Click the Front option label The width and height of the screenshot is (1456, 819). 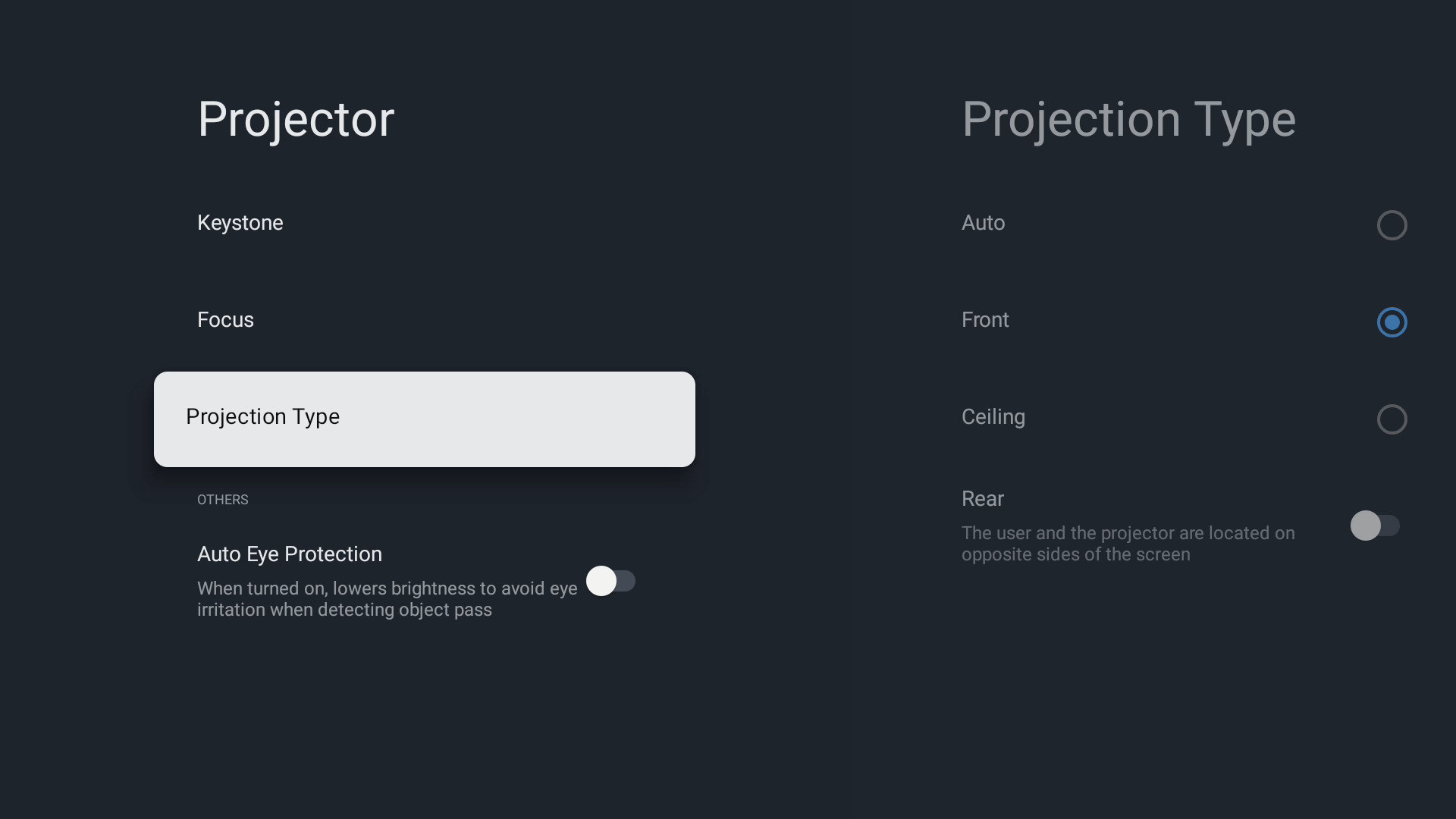985,320
